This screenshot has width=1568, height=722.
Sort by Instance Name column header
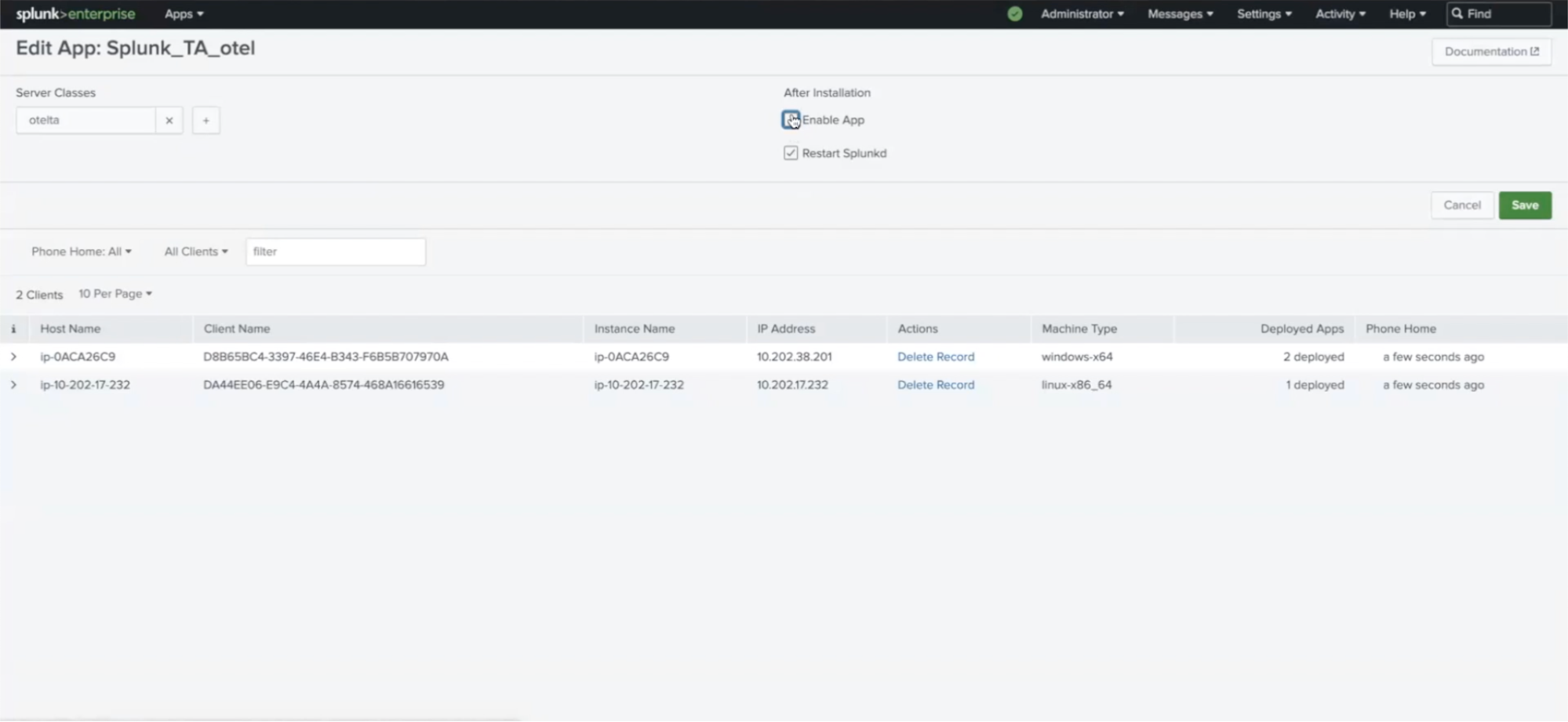pyautogui.click(x=635, y=329)
